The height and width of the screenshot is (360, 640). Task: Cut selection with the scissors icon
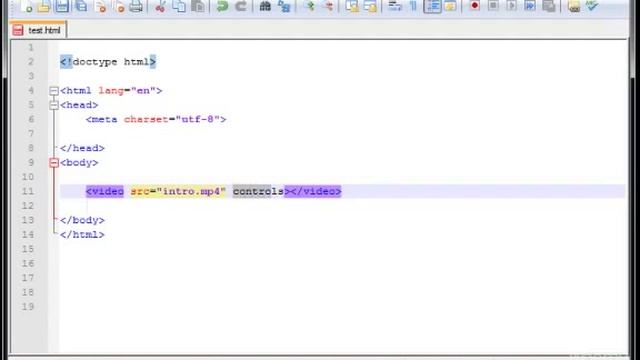[x=160, y=6]
